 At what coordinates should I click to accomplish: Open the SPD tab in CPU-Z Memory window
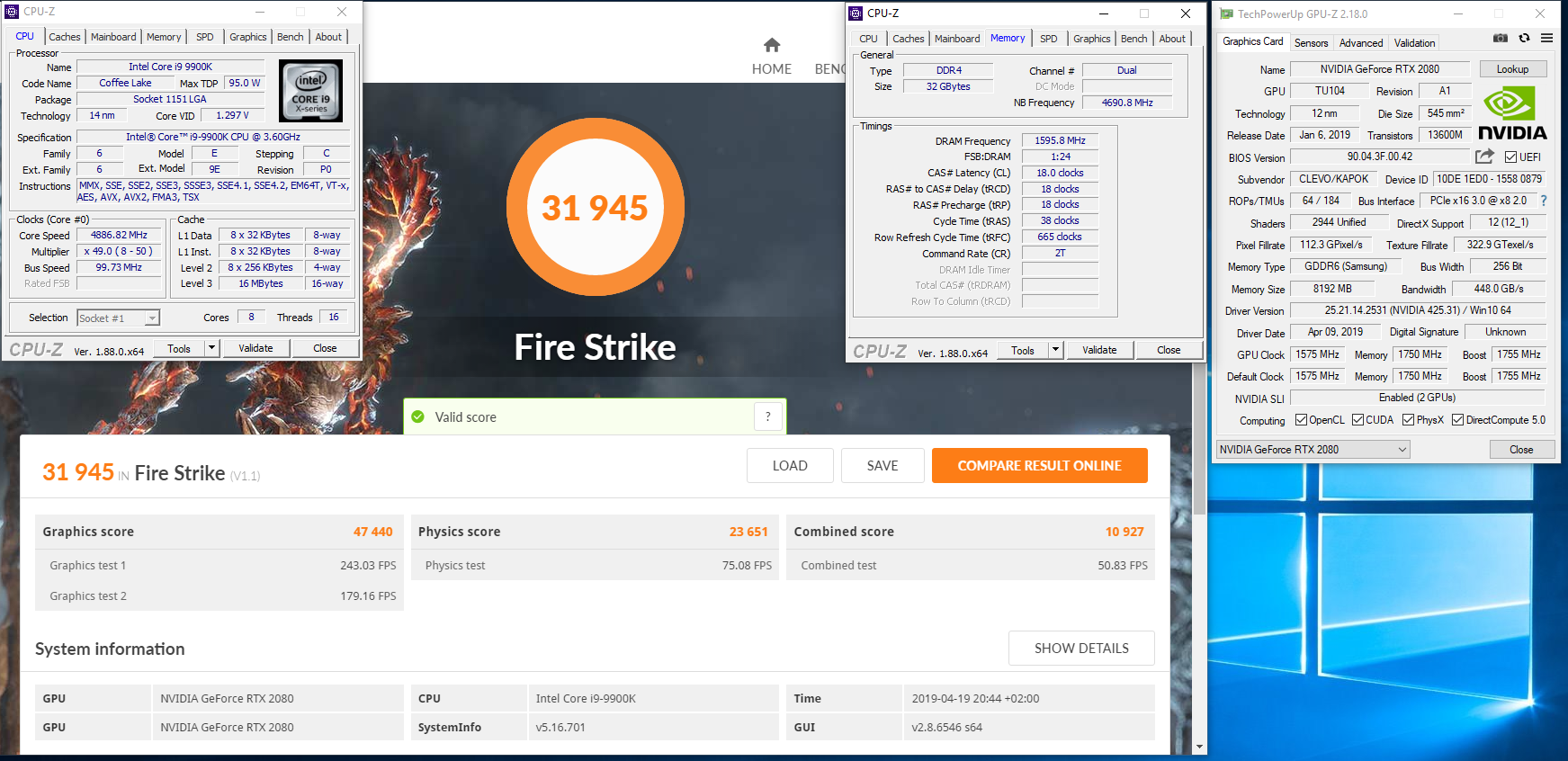pos(1049,39)
